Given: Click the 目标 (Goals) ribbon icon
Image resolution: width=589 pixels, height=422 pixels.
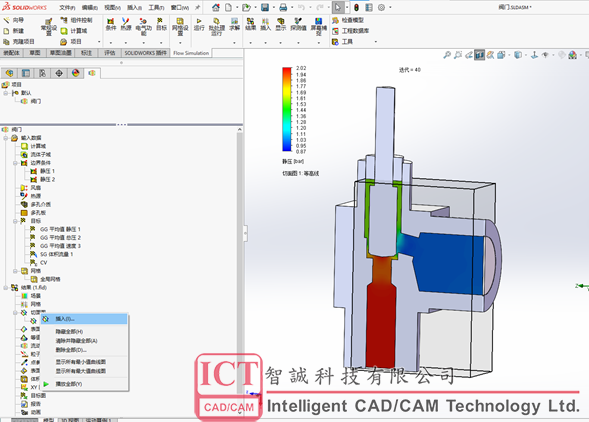Looking at the screenshot, I should coord(161,24).
